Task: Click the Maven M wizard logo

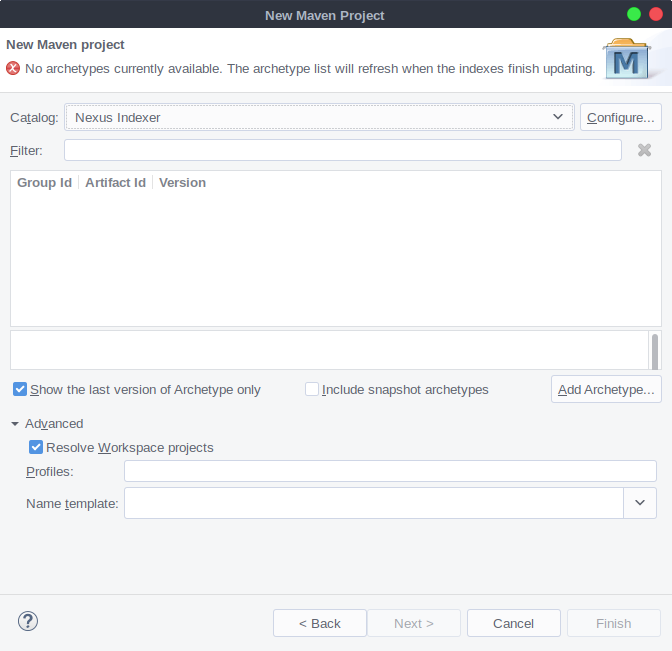Action: [x=626, y=59]
